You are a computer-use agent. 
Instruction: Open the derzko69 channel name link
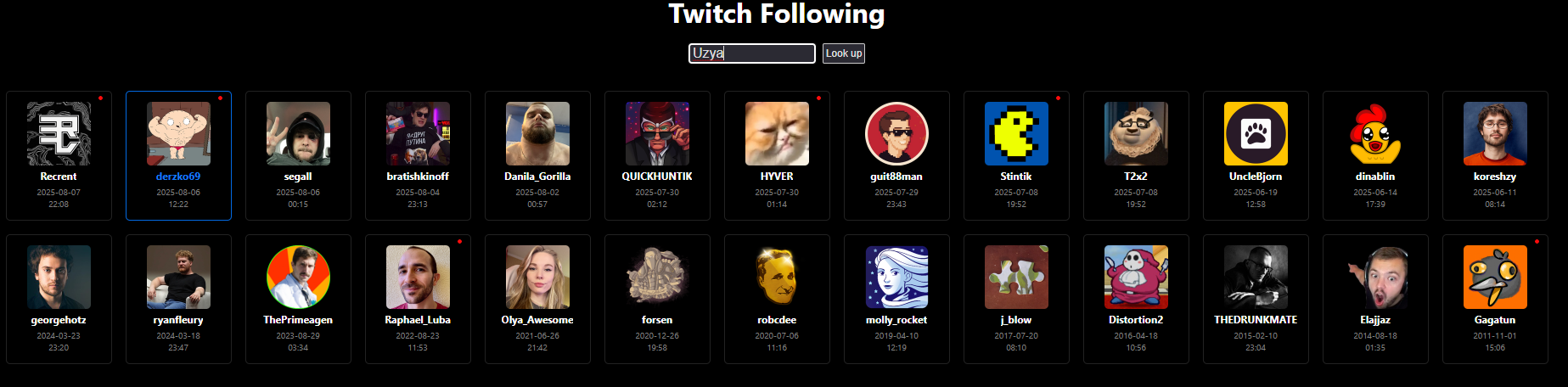tap(178, 177)
